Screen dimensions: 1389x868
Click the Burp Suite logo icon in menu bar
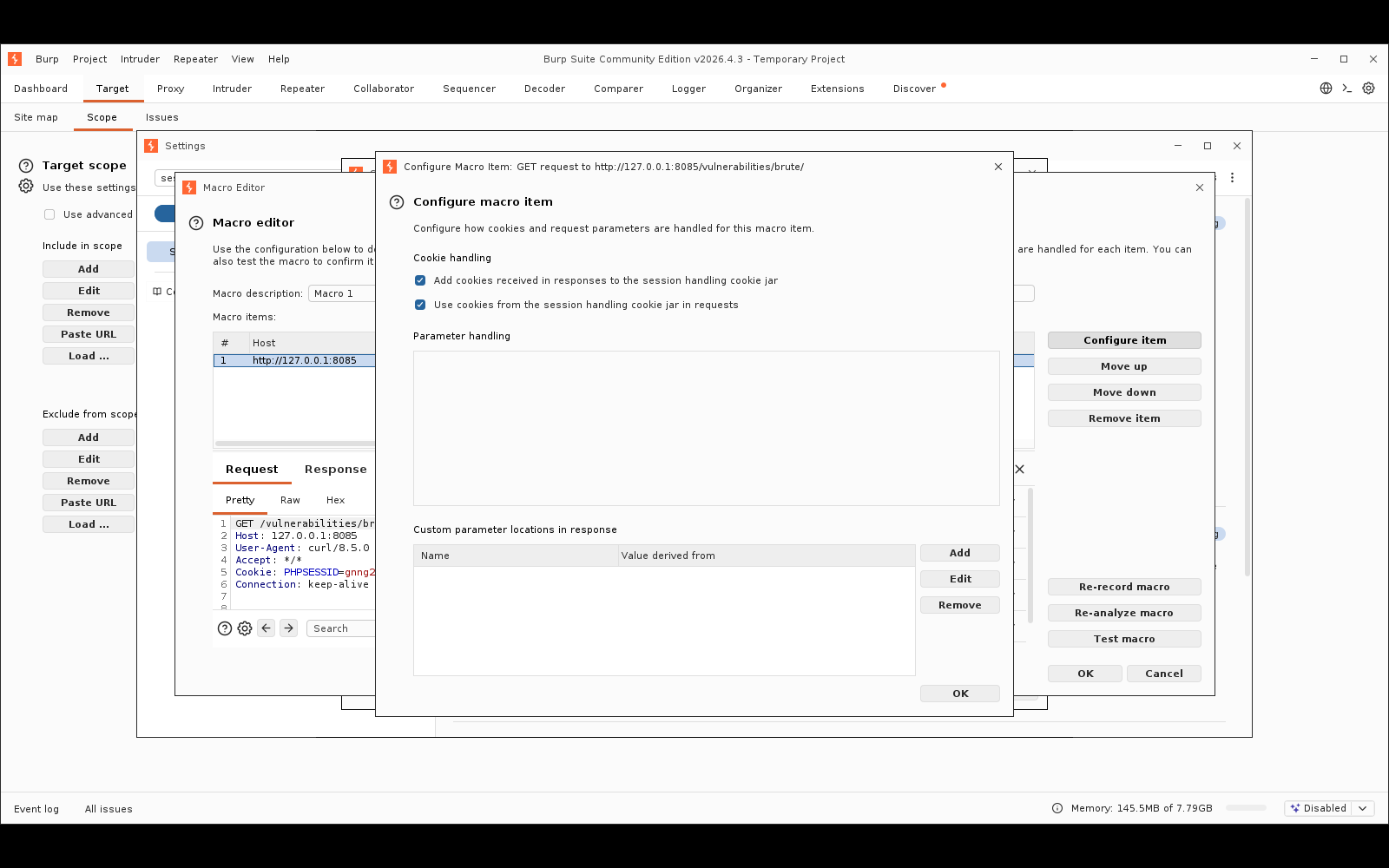[x=15, y=59]
